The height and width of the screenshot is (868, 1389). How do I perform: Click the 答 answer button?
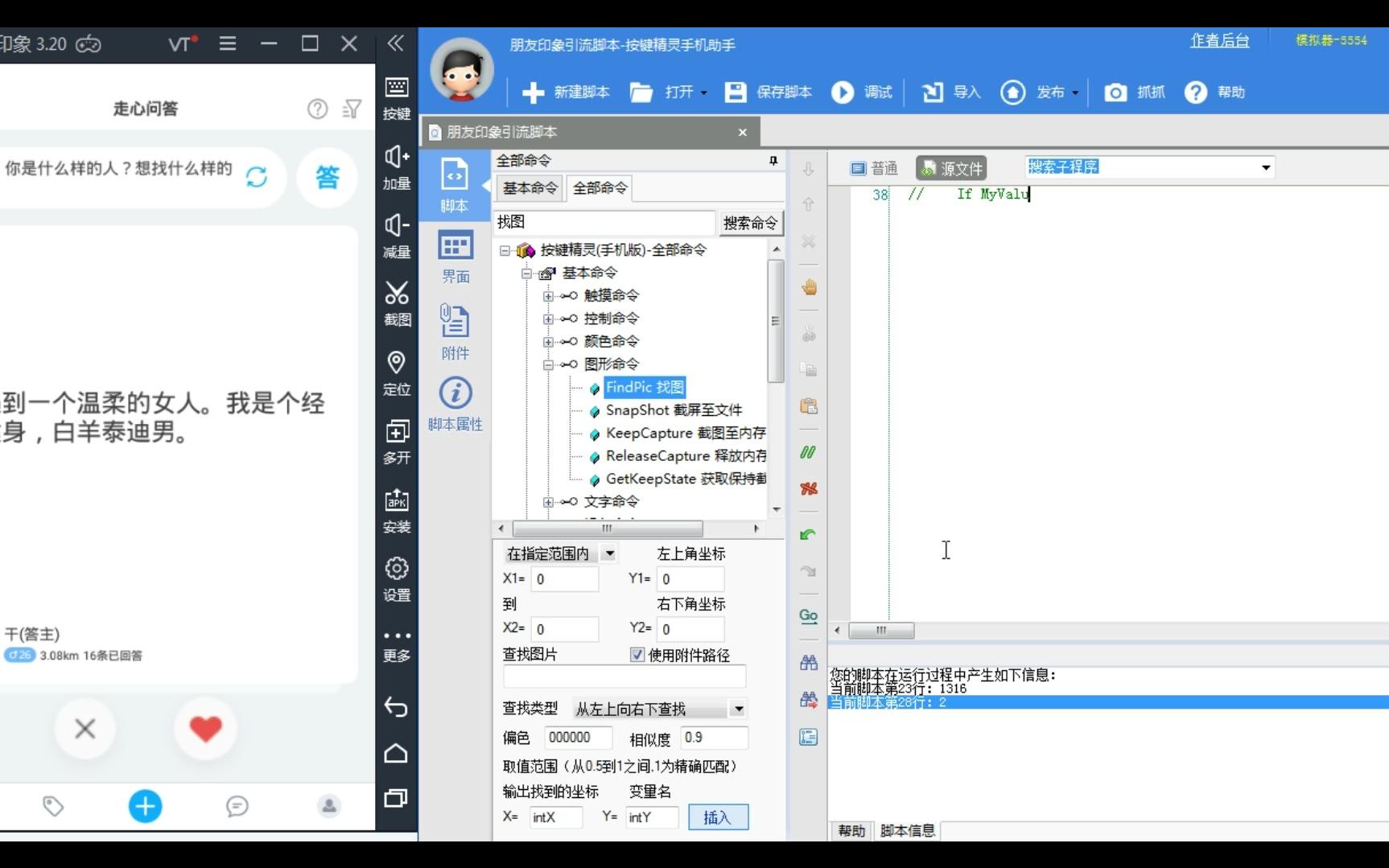click(x=327, y=176)
